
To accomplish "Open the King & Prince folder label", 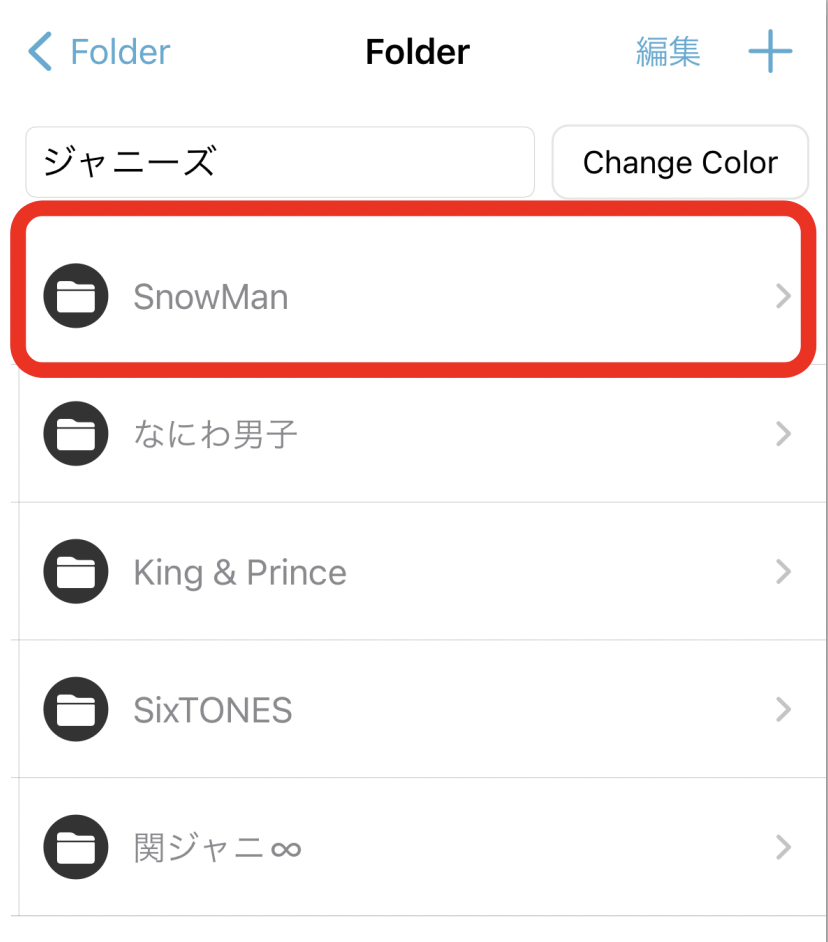I will tap(240, 573).
